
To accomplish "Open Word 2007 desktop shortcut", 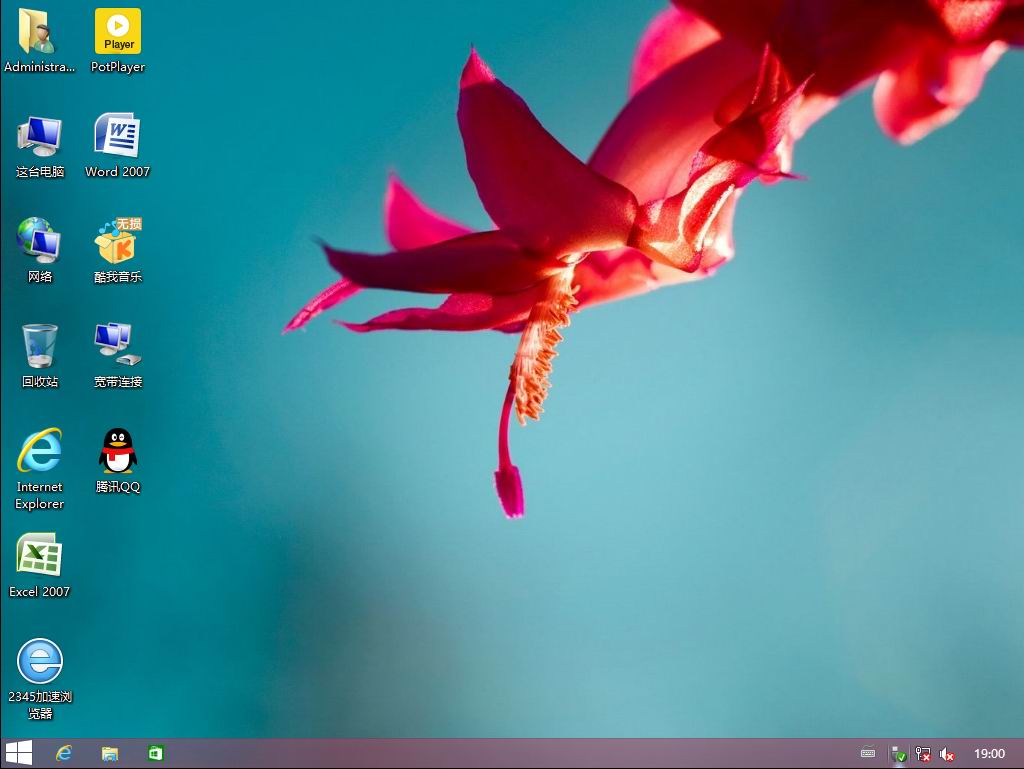I will [x=118, y=146].
